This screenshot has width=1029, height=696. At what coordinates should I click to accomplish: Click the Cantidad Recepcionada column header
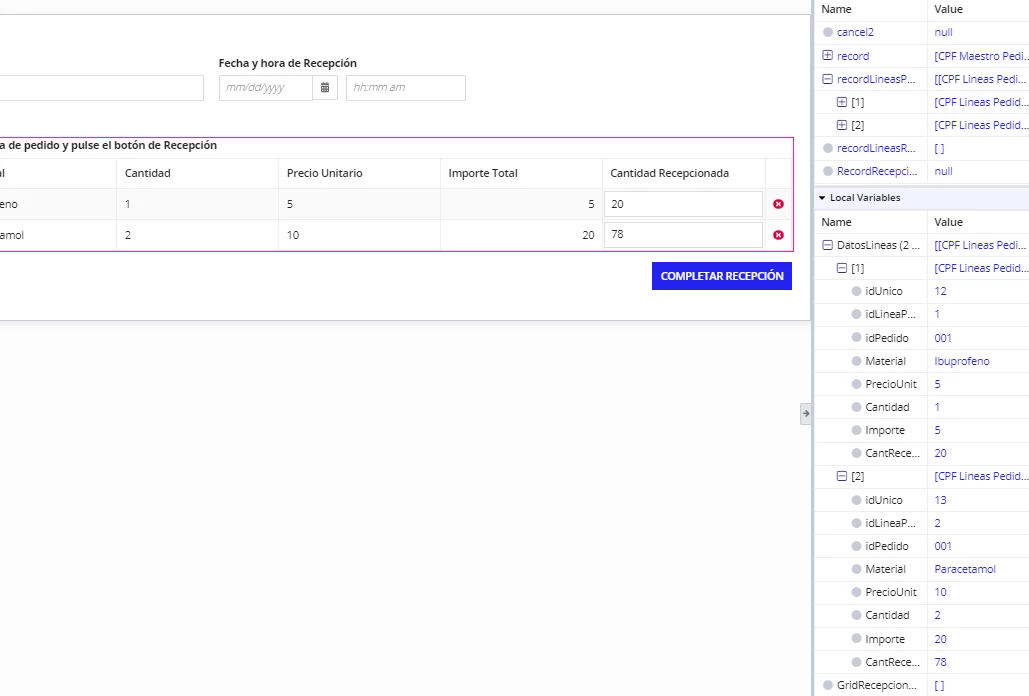click(669, 173)
